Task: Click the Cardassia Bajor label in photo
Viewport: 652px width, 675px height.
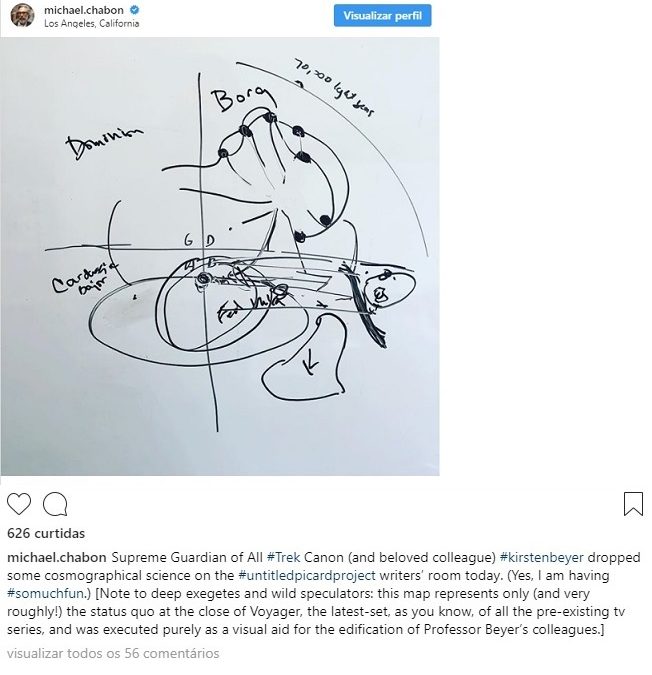Action: coord(83,280)
